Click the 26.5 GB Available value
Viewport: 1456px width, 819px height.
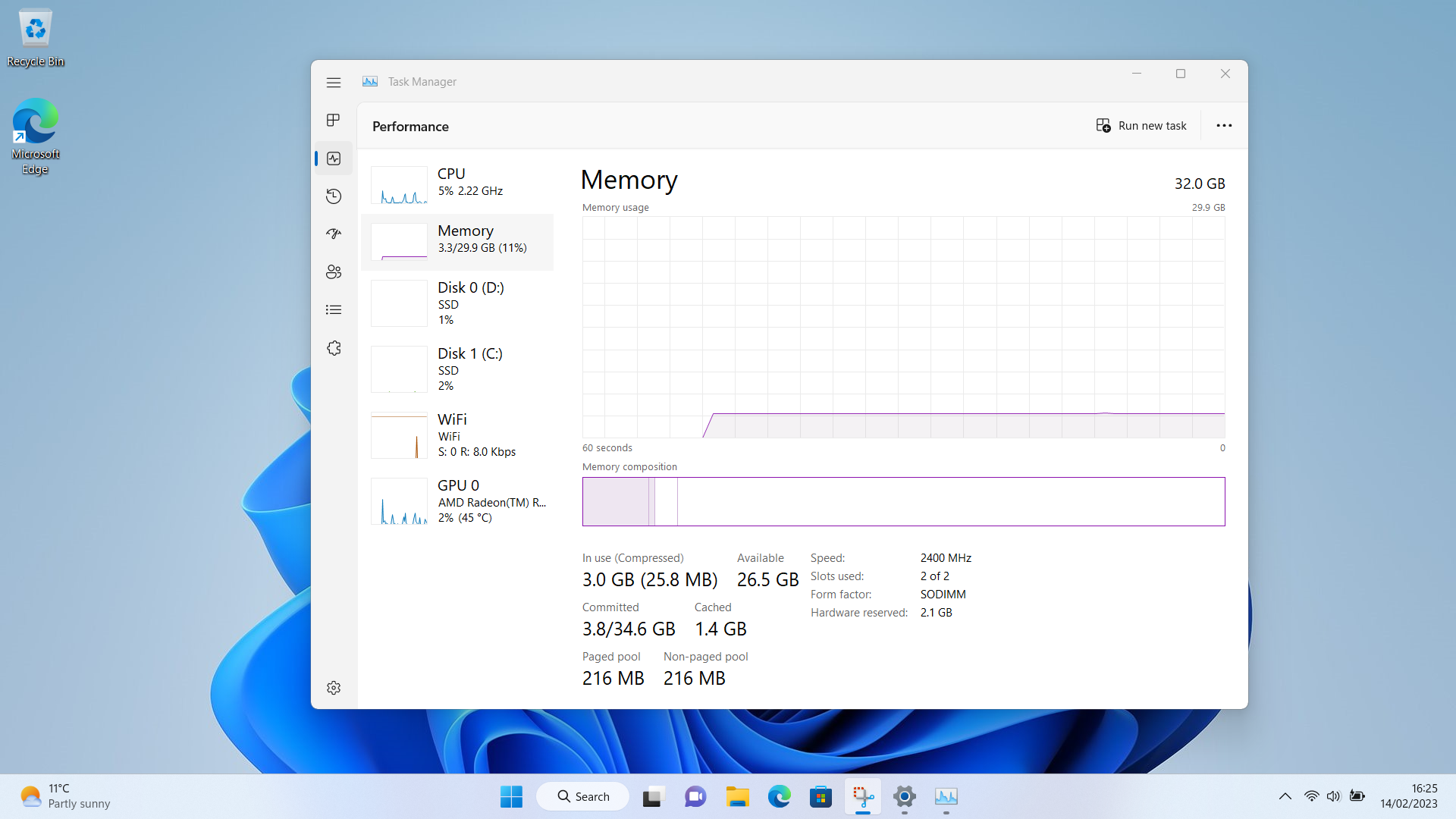coord(767,580)
